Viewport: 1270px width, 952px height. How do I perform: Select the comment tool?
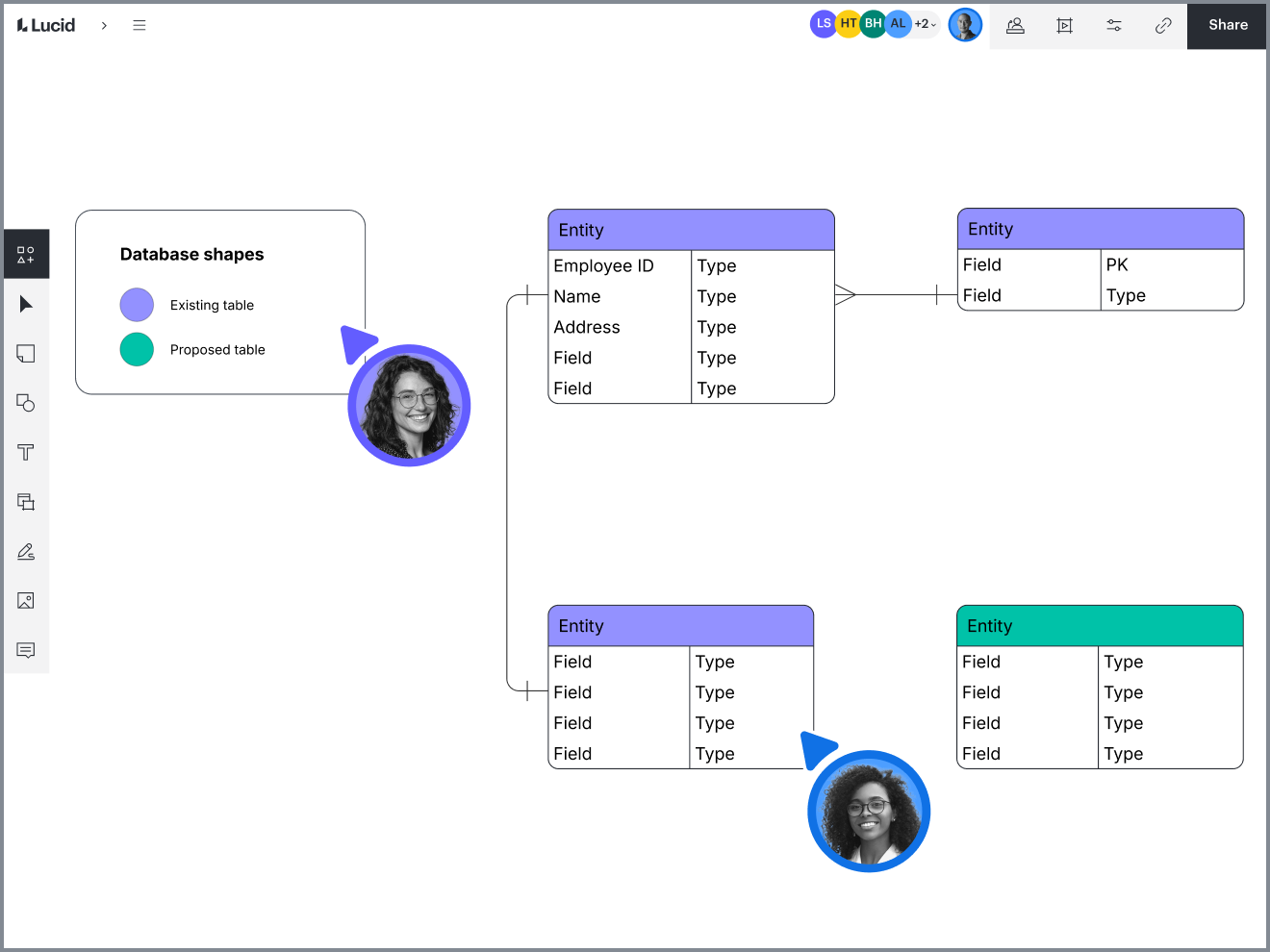coord(26,650)
